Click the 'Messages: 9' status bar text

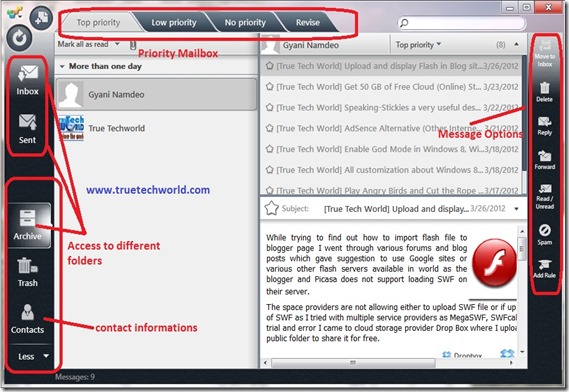(75, 377)
